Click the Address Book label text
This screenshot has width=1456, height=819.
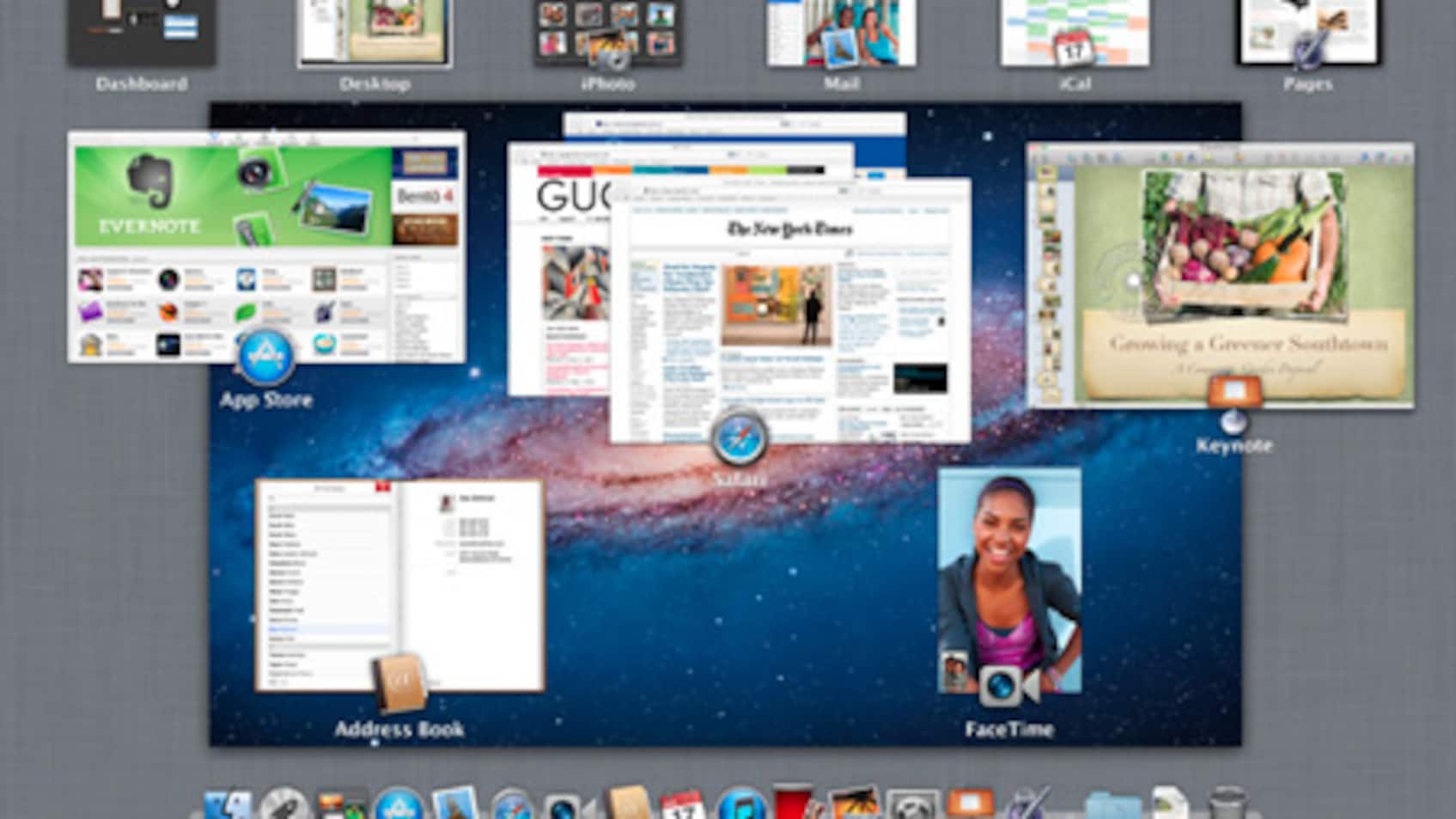[x=399, y=730]
